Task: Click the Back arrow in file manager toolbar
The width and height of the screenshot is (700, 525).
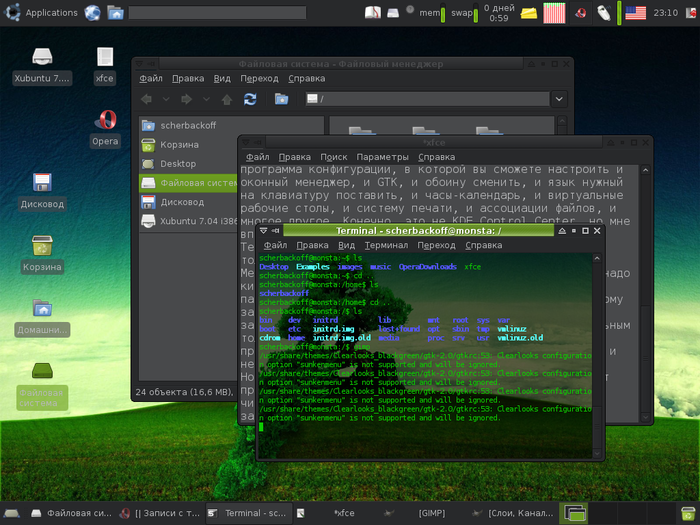Action: tap(146, 99)
